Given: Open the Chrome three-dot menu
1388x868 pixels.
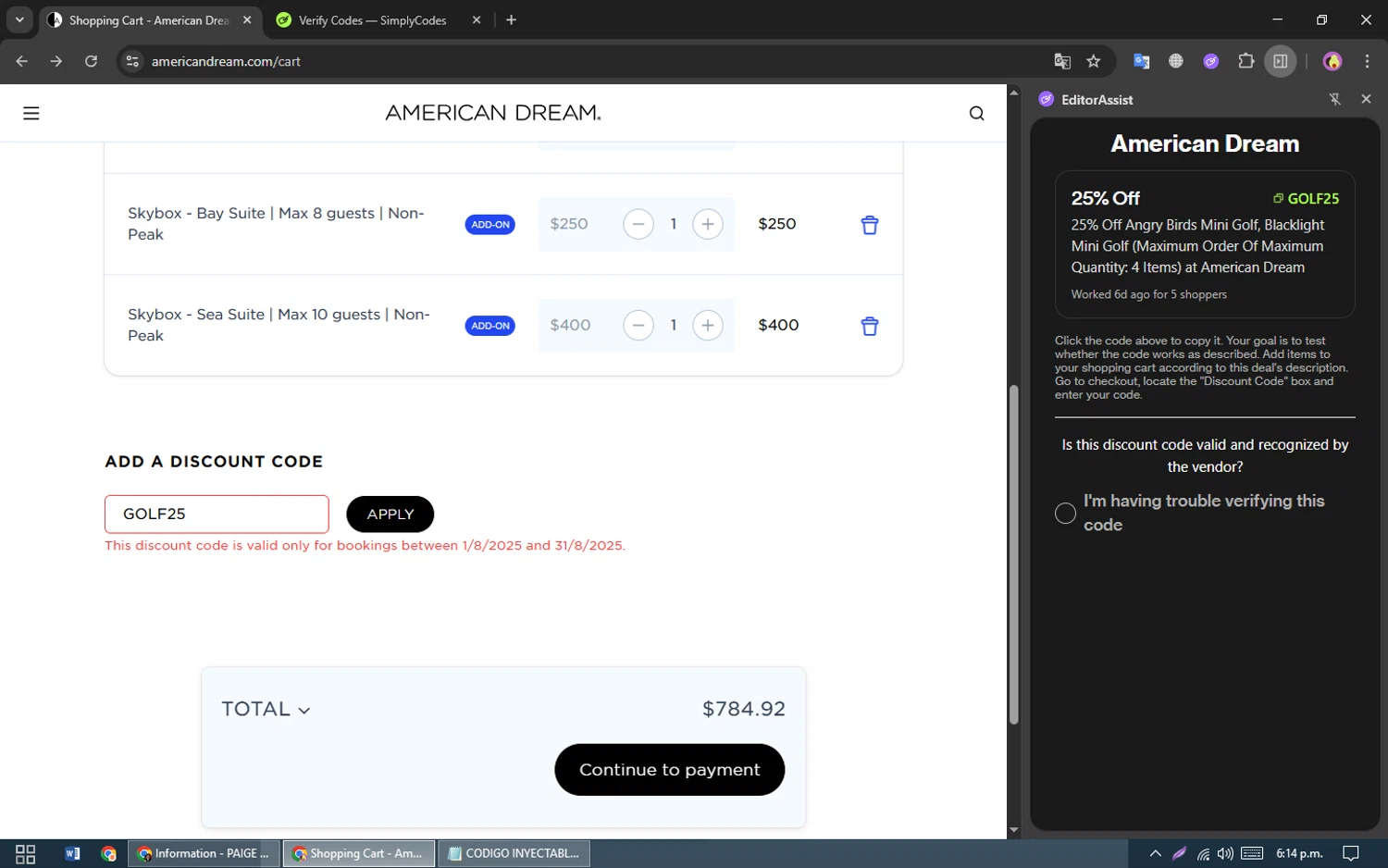Looking at the screenshot, I should pyautogui.click(x=1367, y=61).
